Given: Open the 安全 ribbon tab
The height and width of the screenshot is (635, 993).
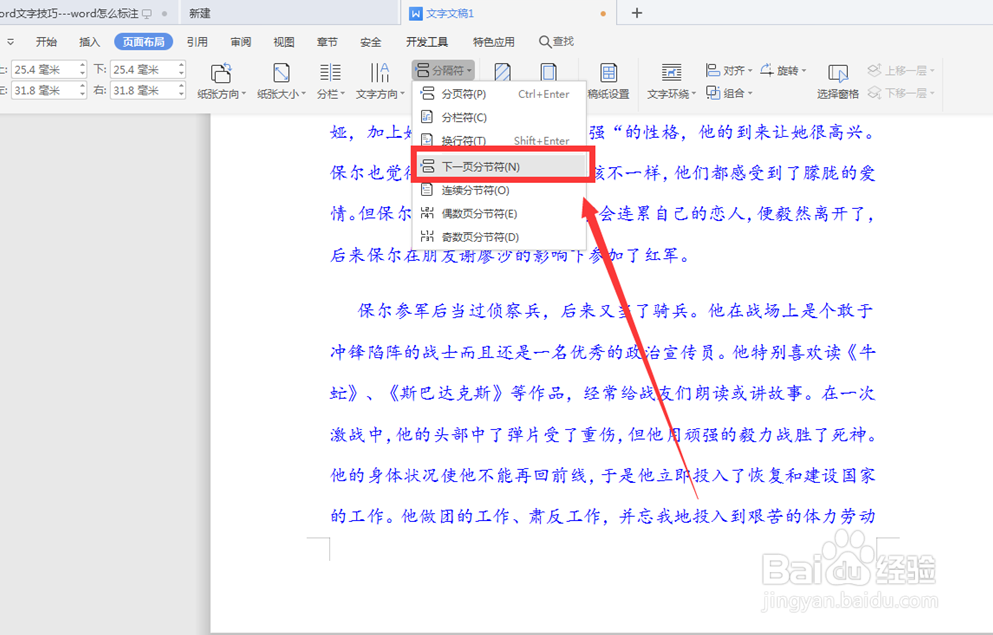Looking at the screenshot, I should tap(370, 42).
